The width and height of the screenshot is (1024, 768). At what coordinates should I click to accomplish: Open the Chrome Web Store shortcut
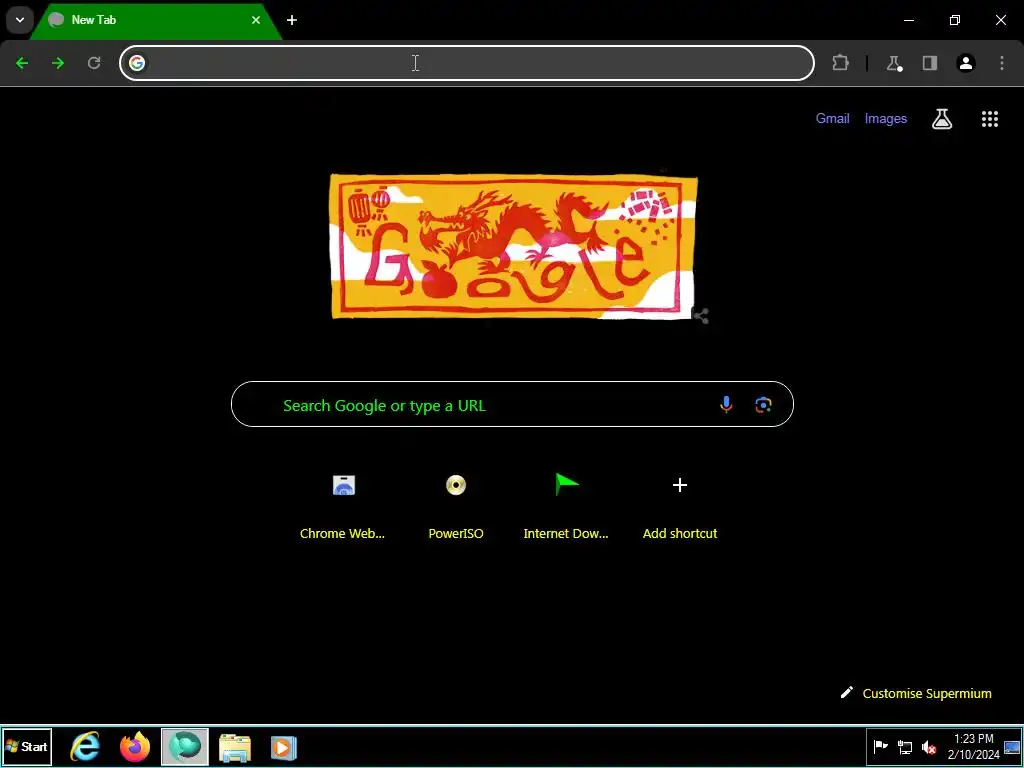click(x=343, y=505)
